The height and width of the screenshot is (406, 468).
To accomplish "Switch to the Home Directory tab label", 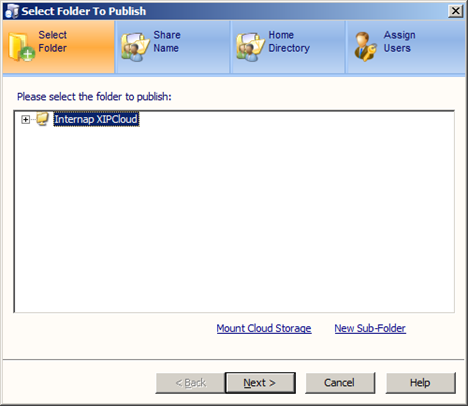I will pyautogui.click(x=289, y=41).
